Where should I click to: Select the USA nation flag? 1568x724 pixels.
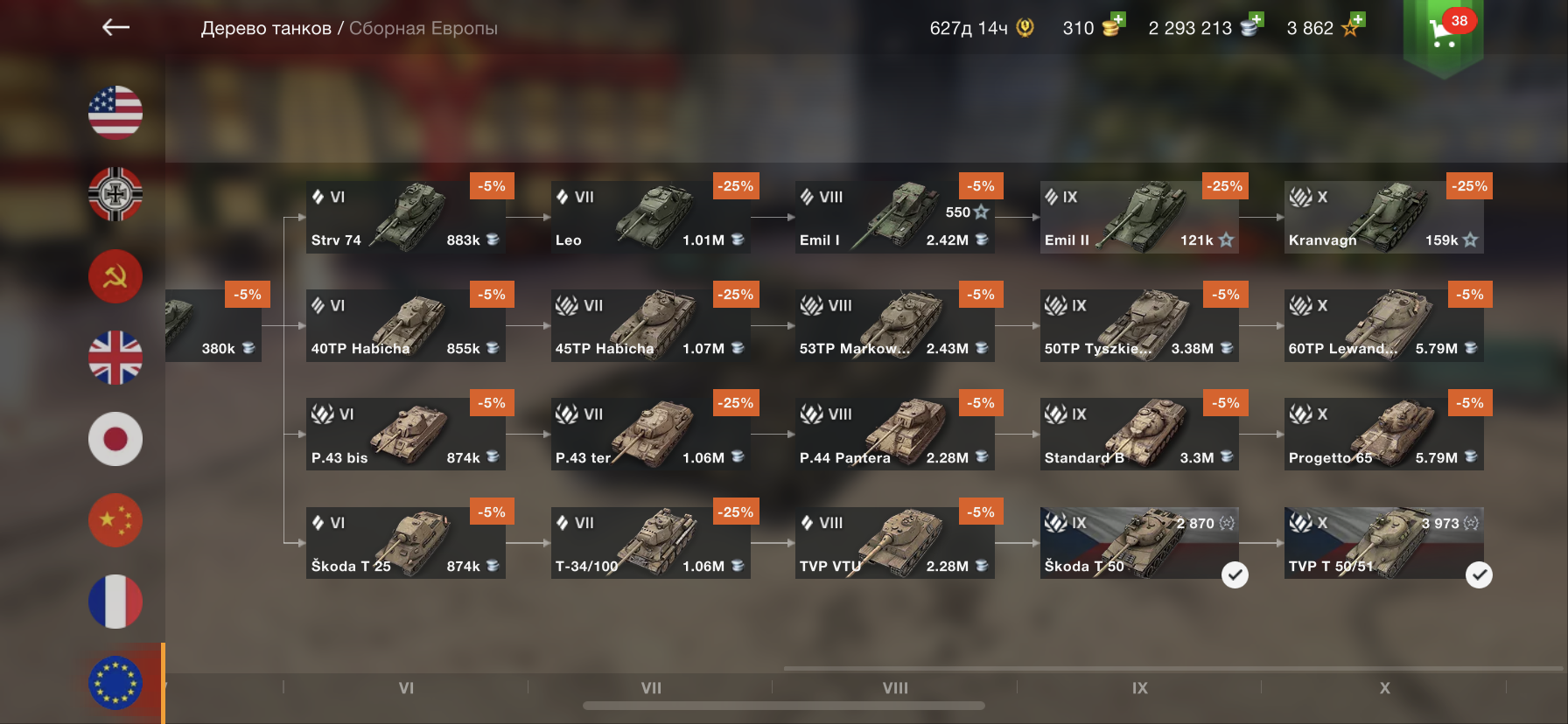[x=115, y=113]
